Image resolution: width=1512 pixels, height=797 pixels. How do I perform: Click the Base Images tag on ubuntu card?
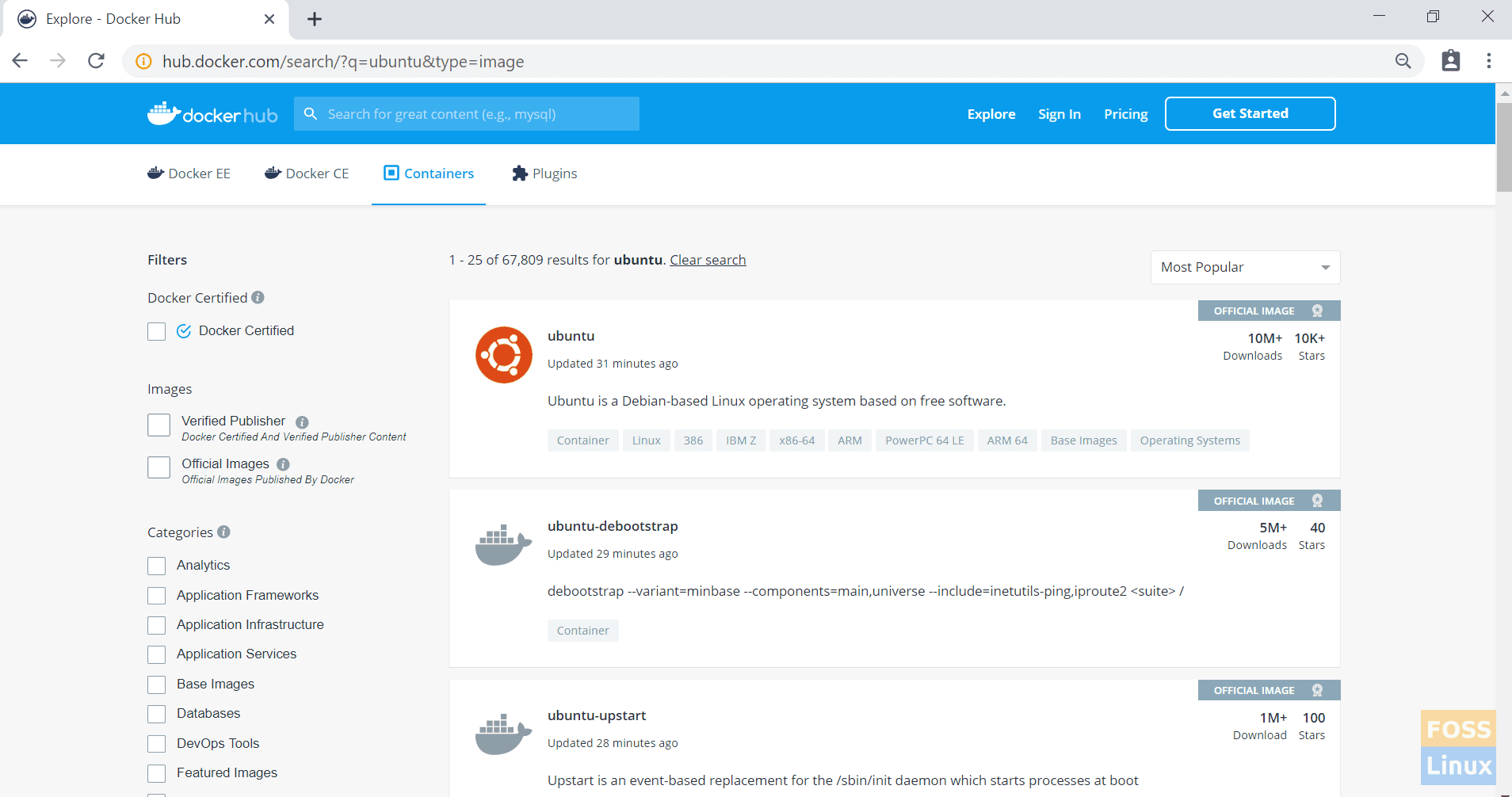coord(1084,440)
